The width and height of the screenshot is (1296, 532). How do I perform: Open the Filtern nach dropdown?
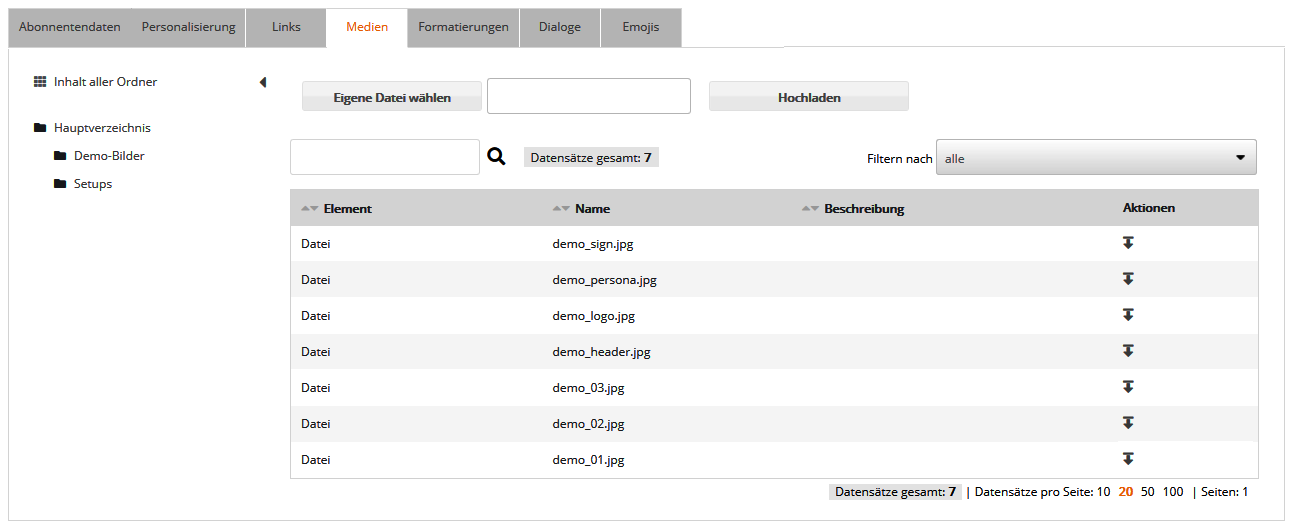click(x=1096, y=158)
